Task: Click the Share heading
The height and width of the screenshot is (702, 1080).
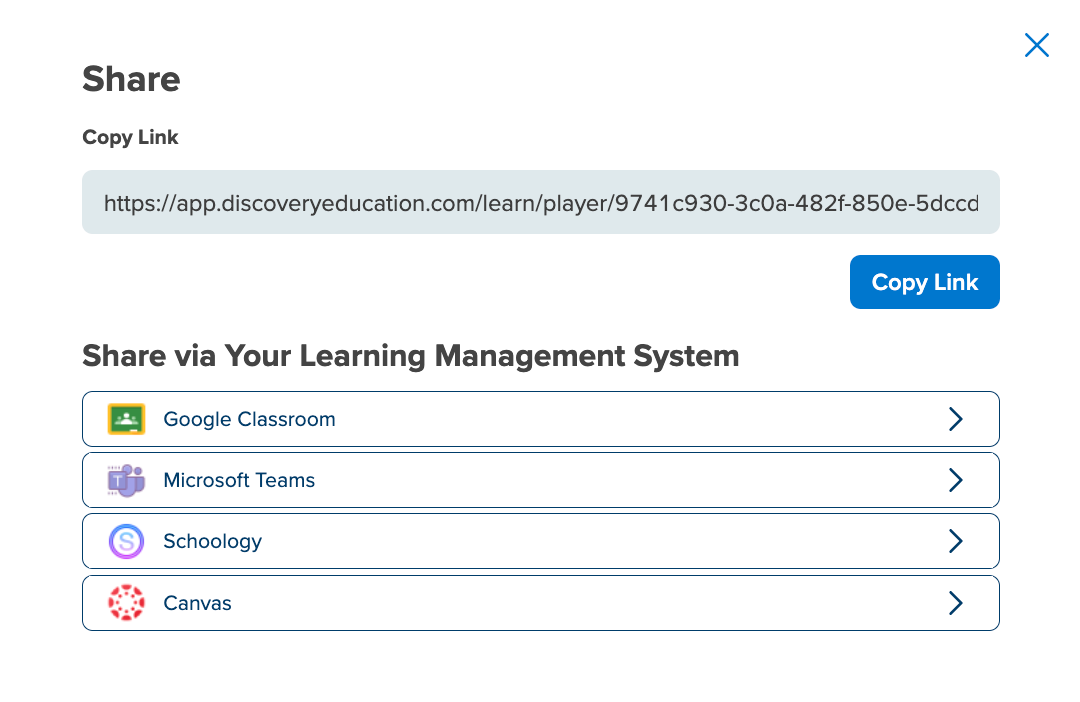Action: (131, 79)
